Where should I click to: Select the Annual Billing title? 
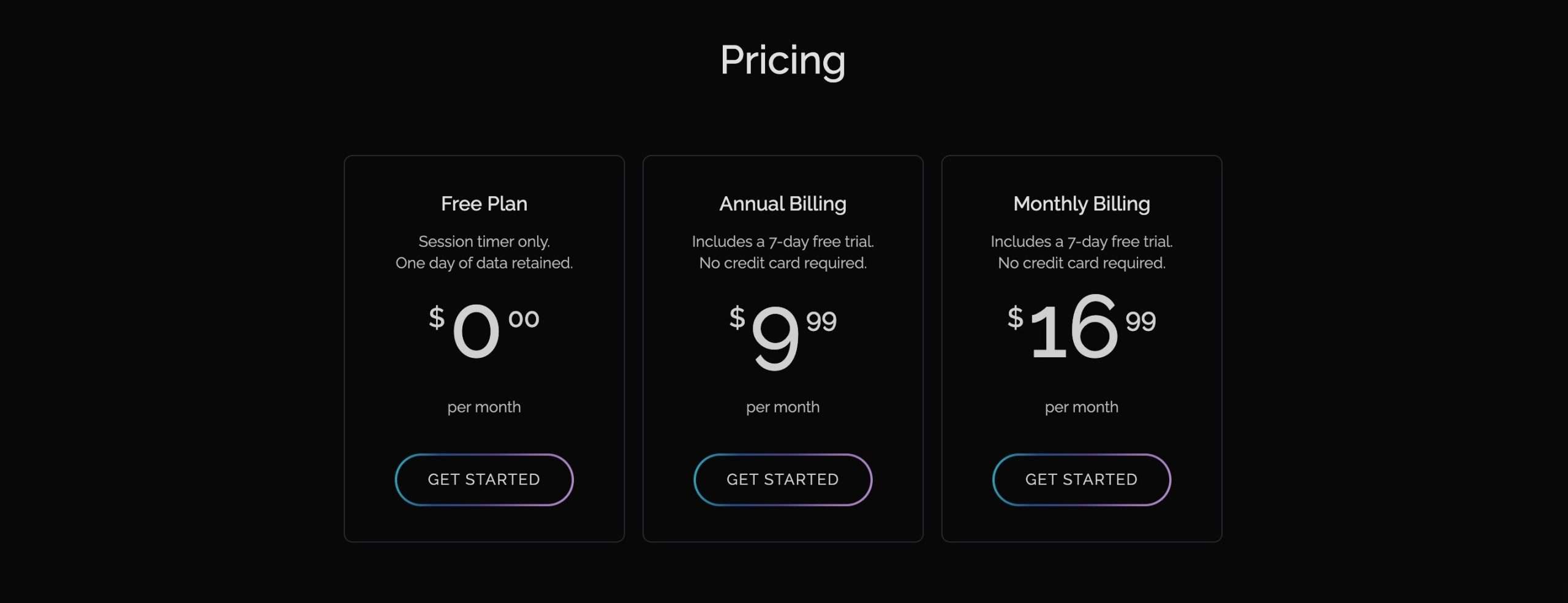[x=783, y=204]
